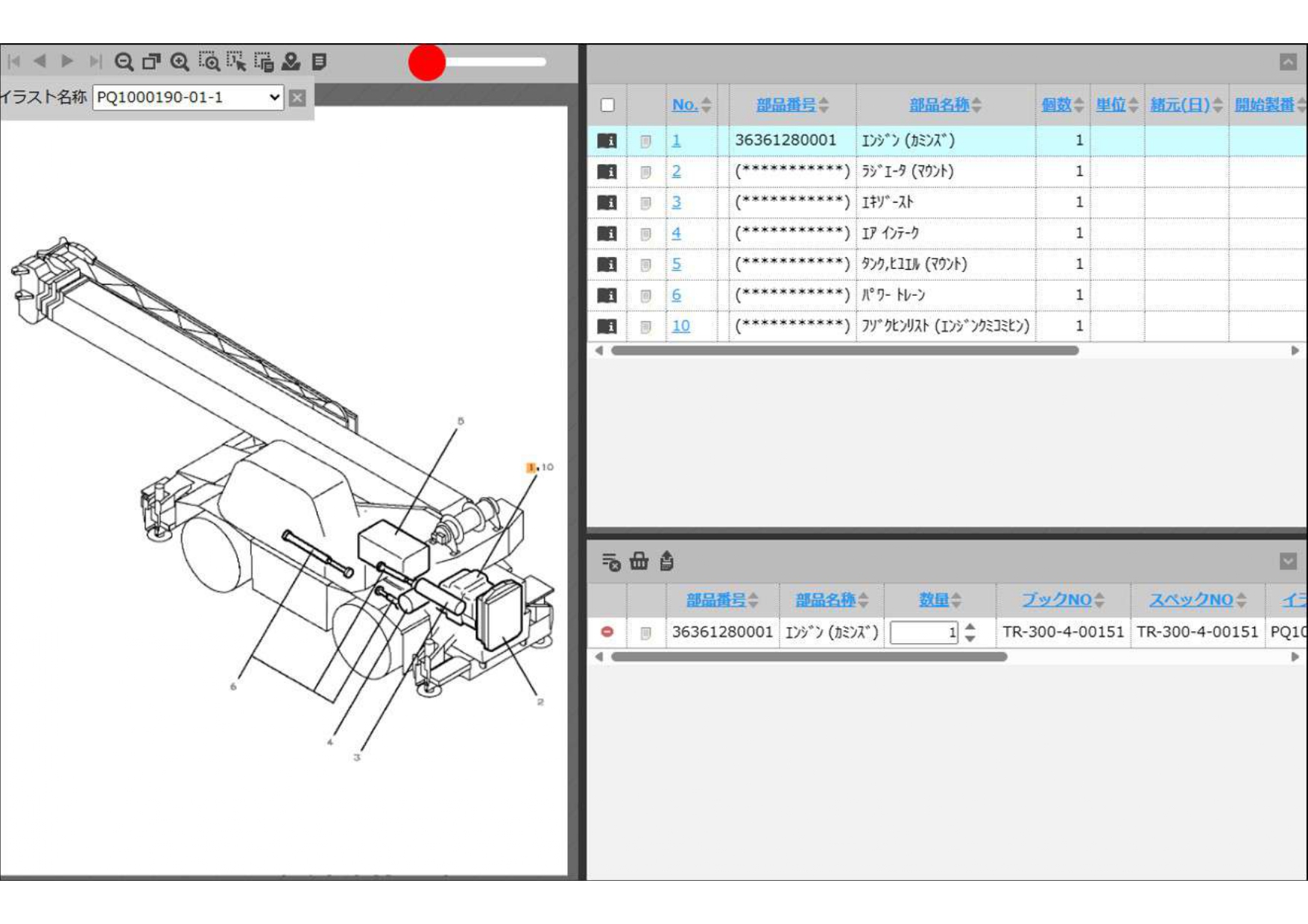Click the clear list icon in cart toolbar
Viewport: 1308px width, 924px height.
tap(610, 561)
